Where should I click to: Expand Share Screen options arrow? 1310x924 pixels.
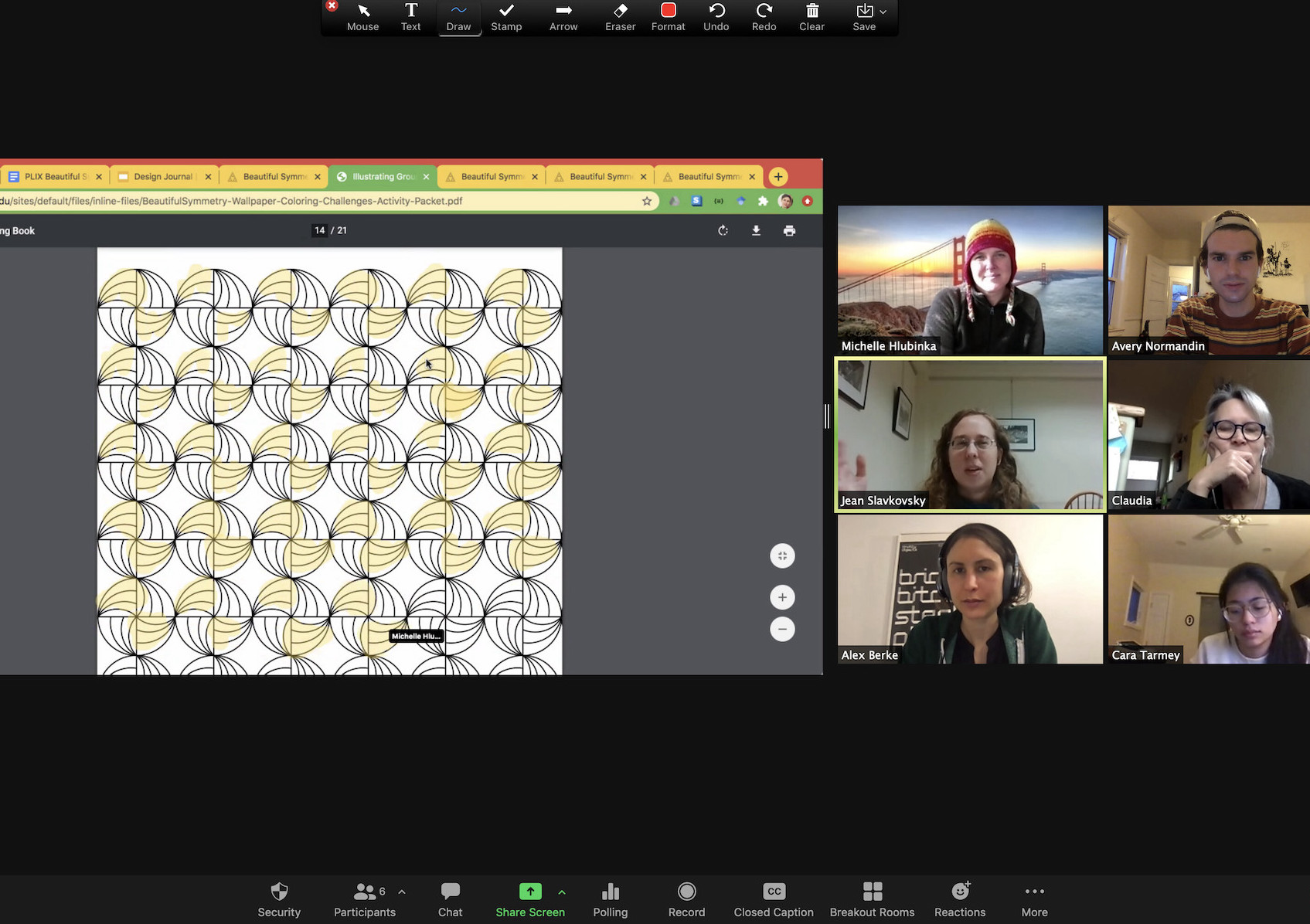(x=562, y=892)
